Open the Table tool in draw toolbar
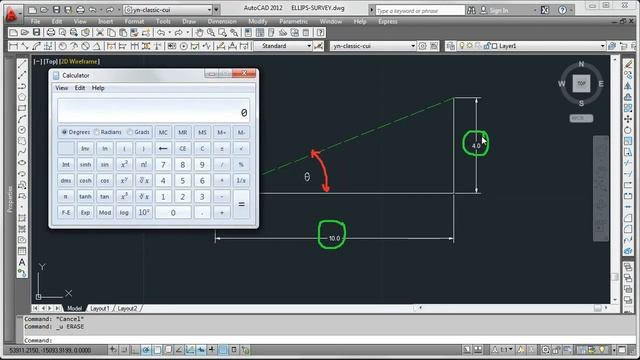Image resolution: width=640 pixels, height=360 pixels. [x=22, y=251]
